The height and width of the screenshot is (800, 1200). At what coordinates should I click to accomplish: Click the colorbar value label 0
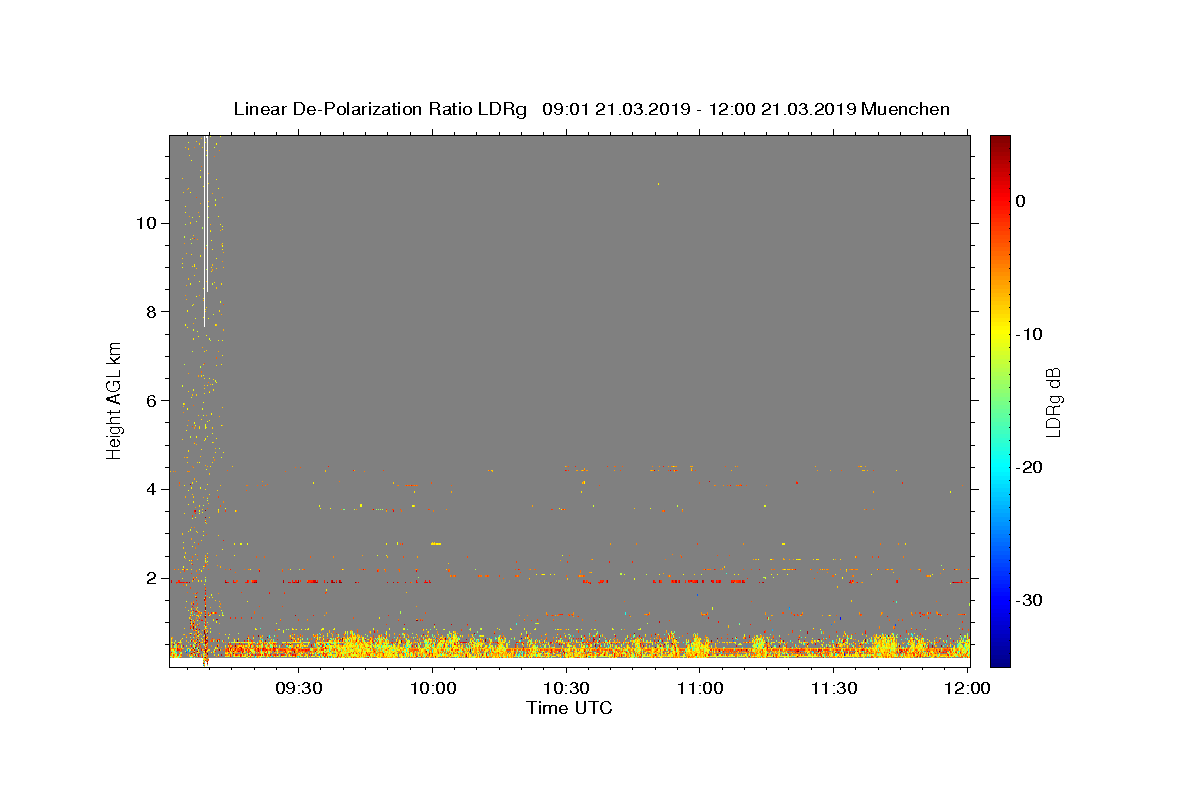click(x=1021, y=201)
